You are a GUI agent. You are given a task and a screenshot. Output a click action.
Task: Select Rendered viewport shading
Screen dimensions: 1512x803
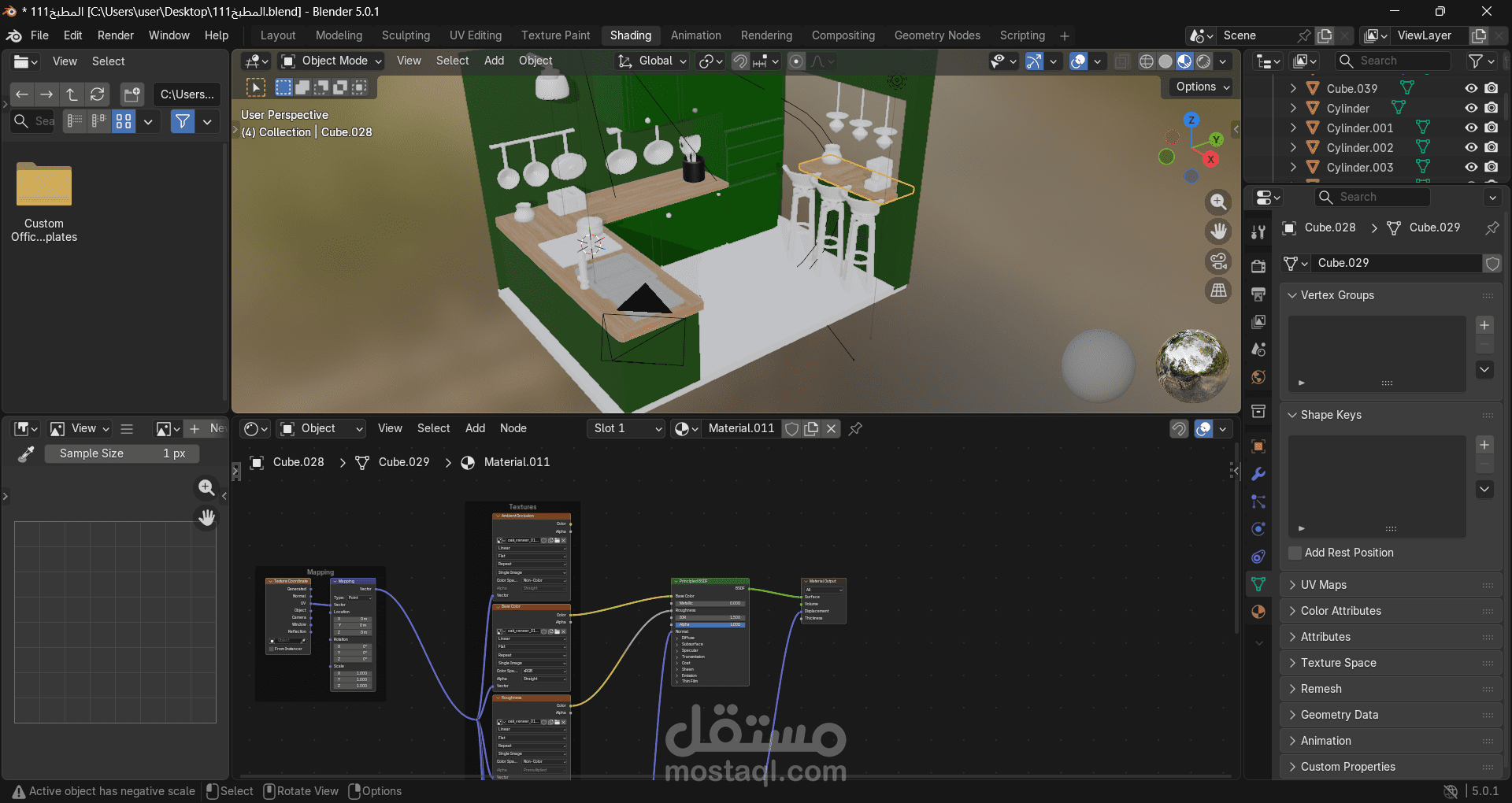(x=1203, y=61)
